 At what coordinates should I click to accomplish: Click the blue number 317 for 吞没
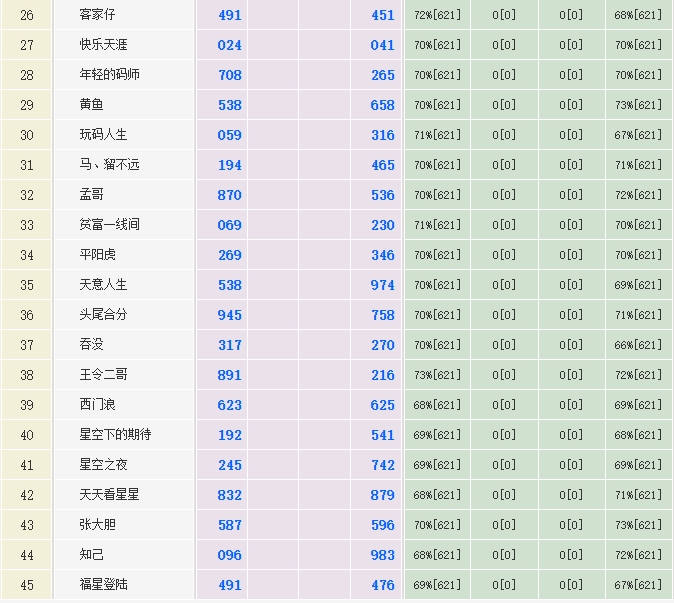coord(230,345)
